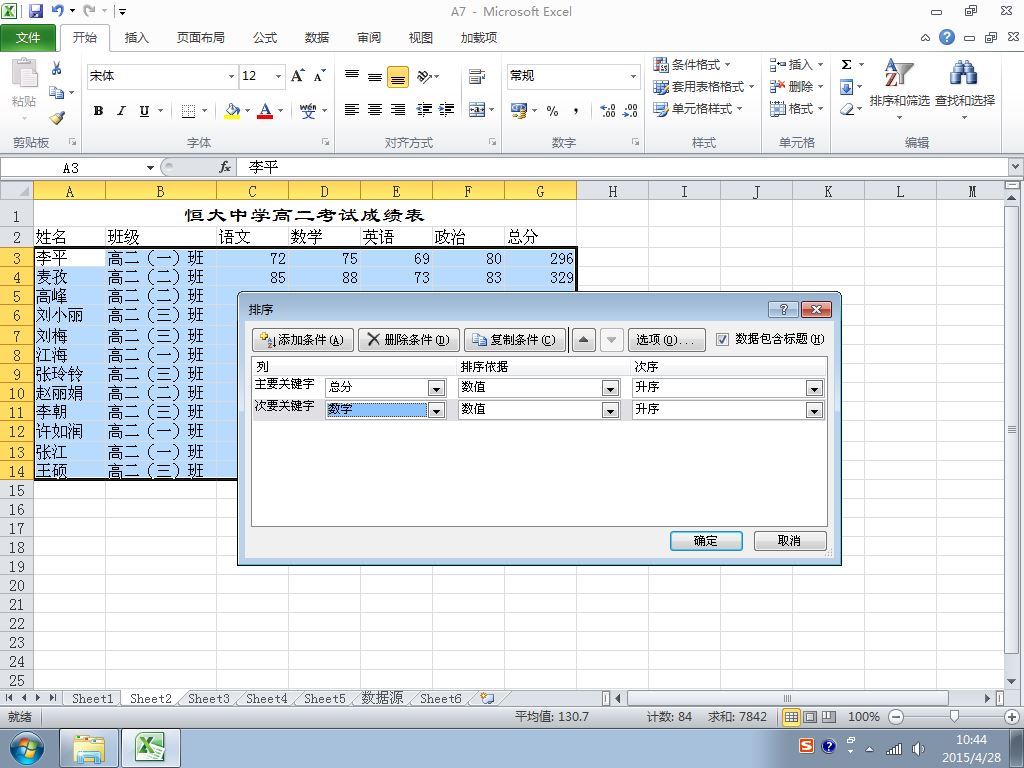Click the Paste icon in clipboard group
This screenshot has height=768, width=1024.
coord(25,73)
